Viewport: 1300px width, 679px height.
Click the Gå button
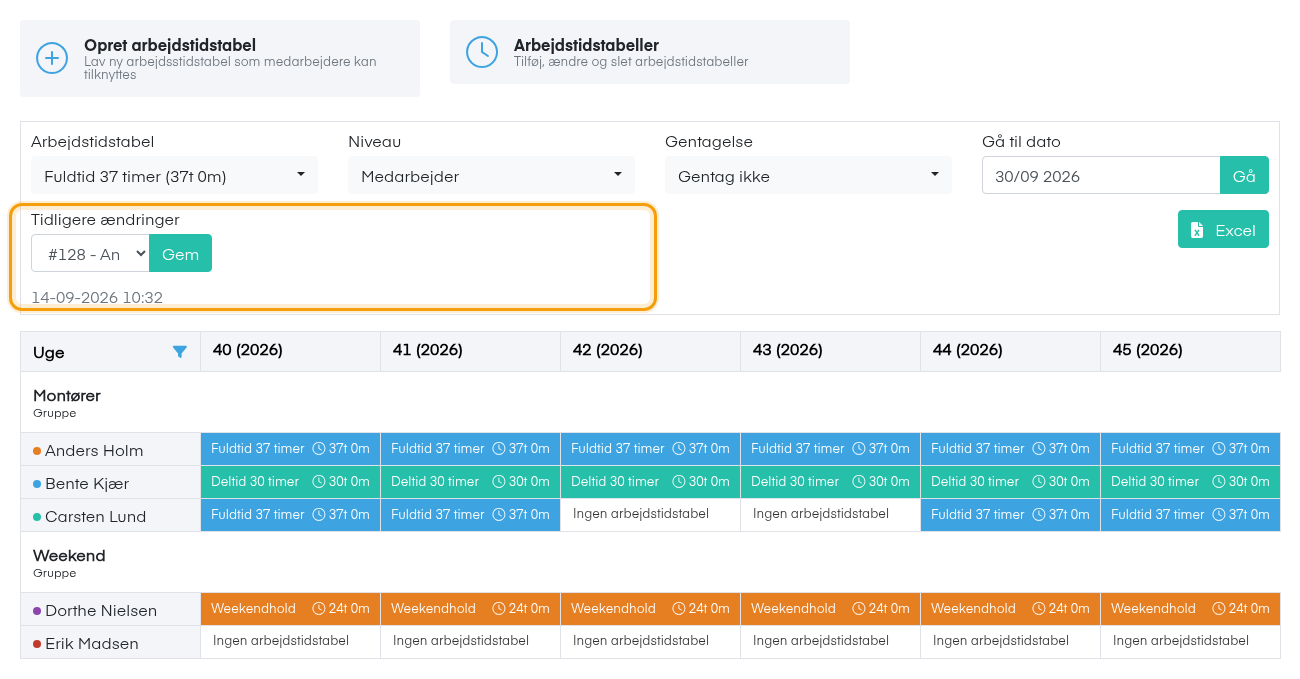tap(1244, 176)
